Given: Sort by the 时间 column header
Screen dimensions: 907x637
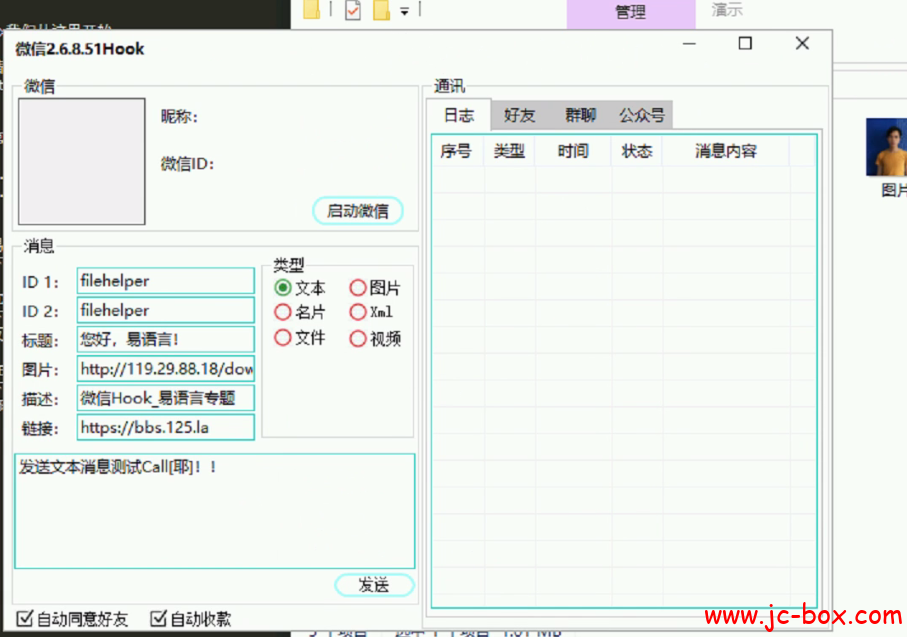Looking at the screenshot, I should tap(573, 152).
